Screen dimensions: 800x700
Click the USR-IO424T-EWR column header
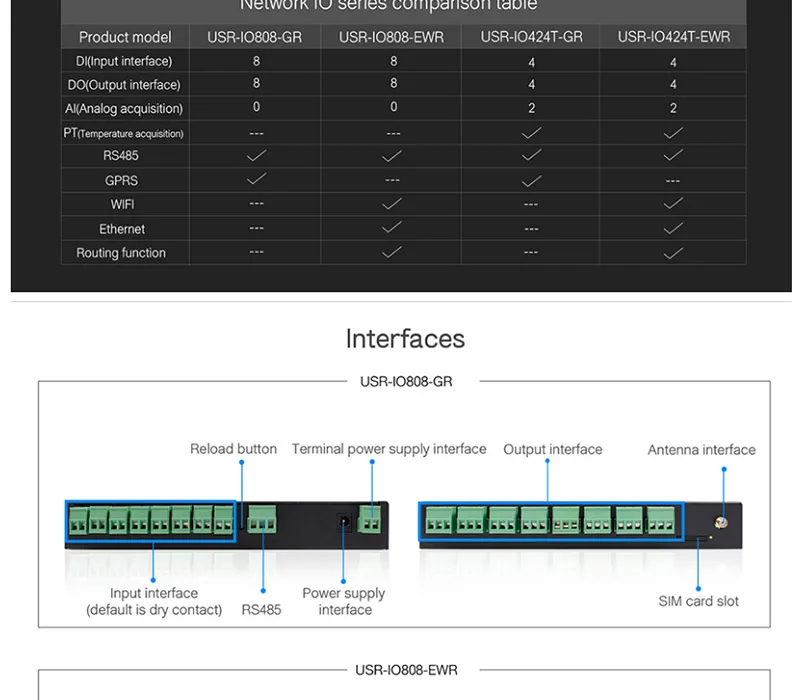tap(673, 37)
